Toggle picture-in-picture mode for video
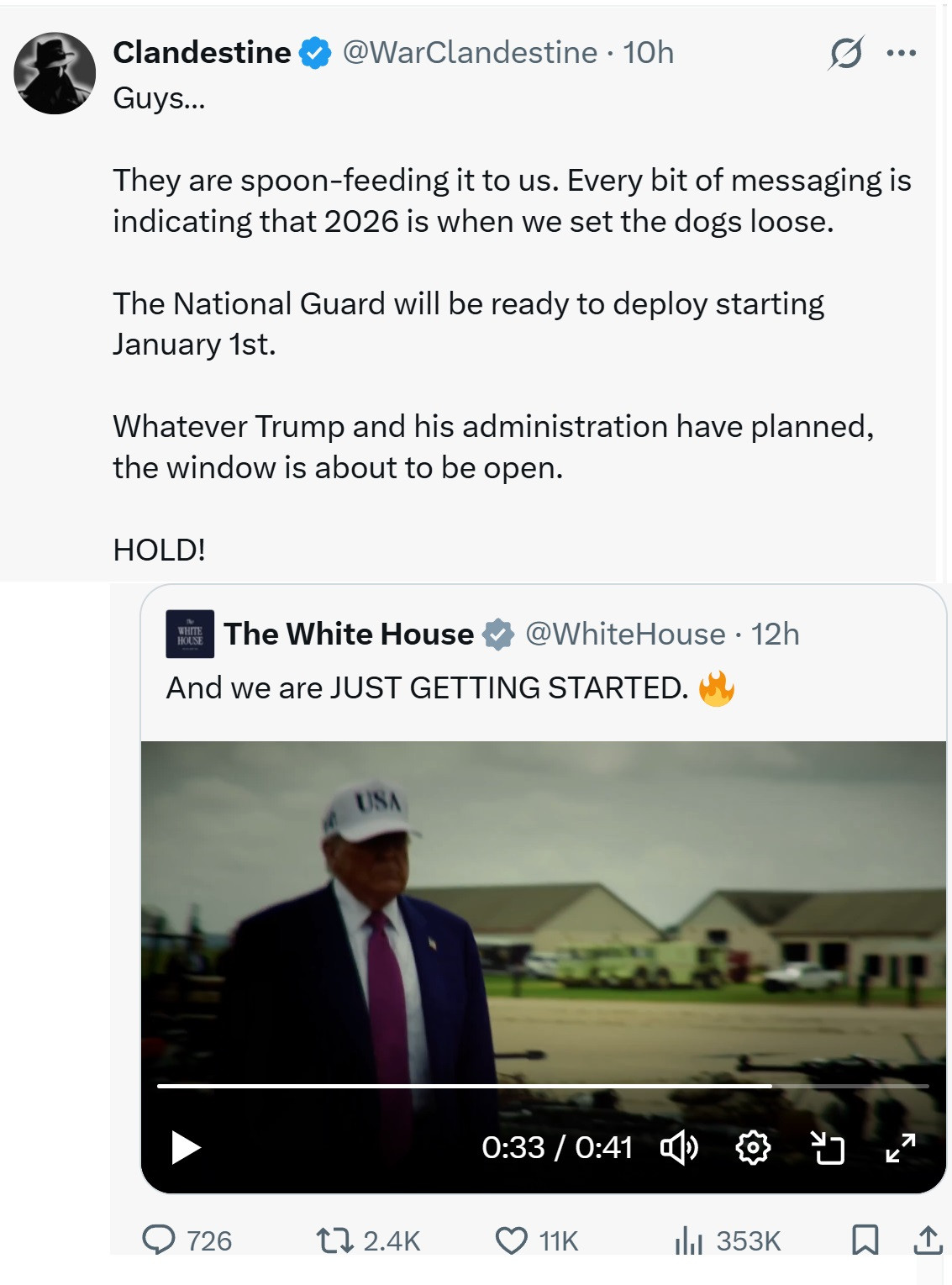The image size is (952, 1285). click(827, 1147)
